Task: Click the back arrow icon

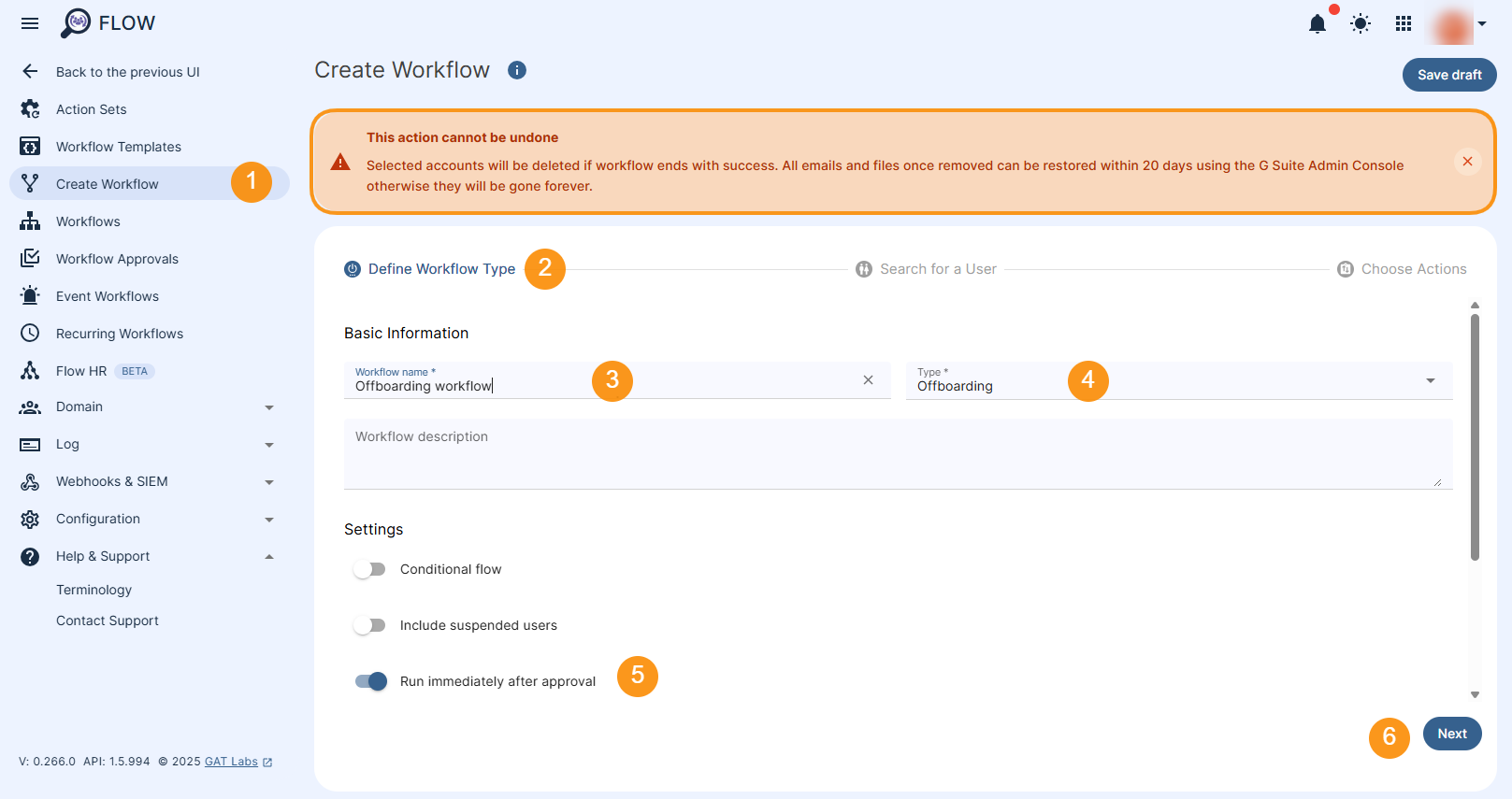Action: 30,71
